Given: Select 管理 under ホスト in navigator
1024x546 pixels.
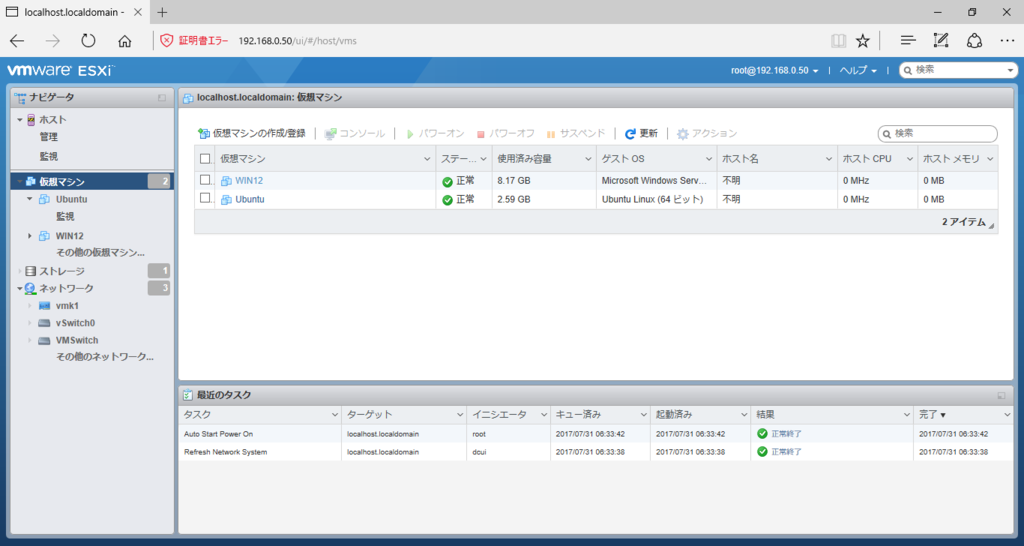Looking at the screenshot, I should (48, 137).
